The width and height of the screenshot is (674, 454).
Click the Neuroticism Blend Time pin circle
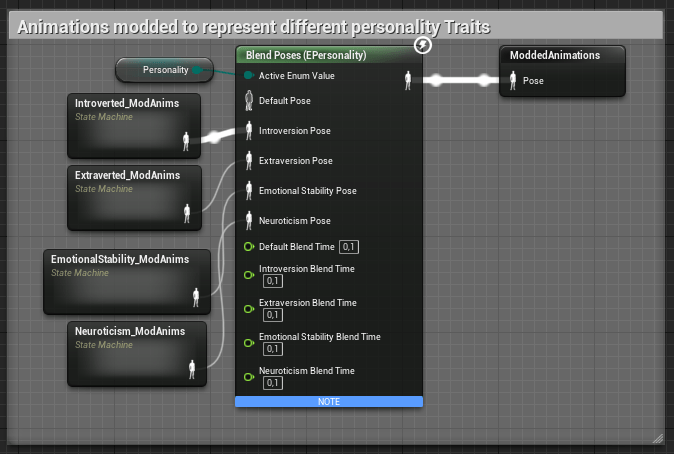tap(249, 376)
